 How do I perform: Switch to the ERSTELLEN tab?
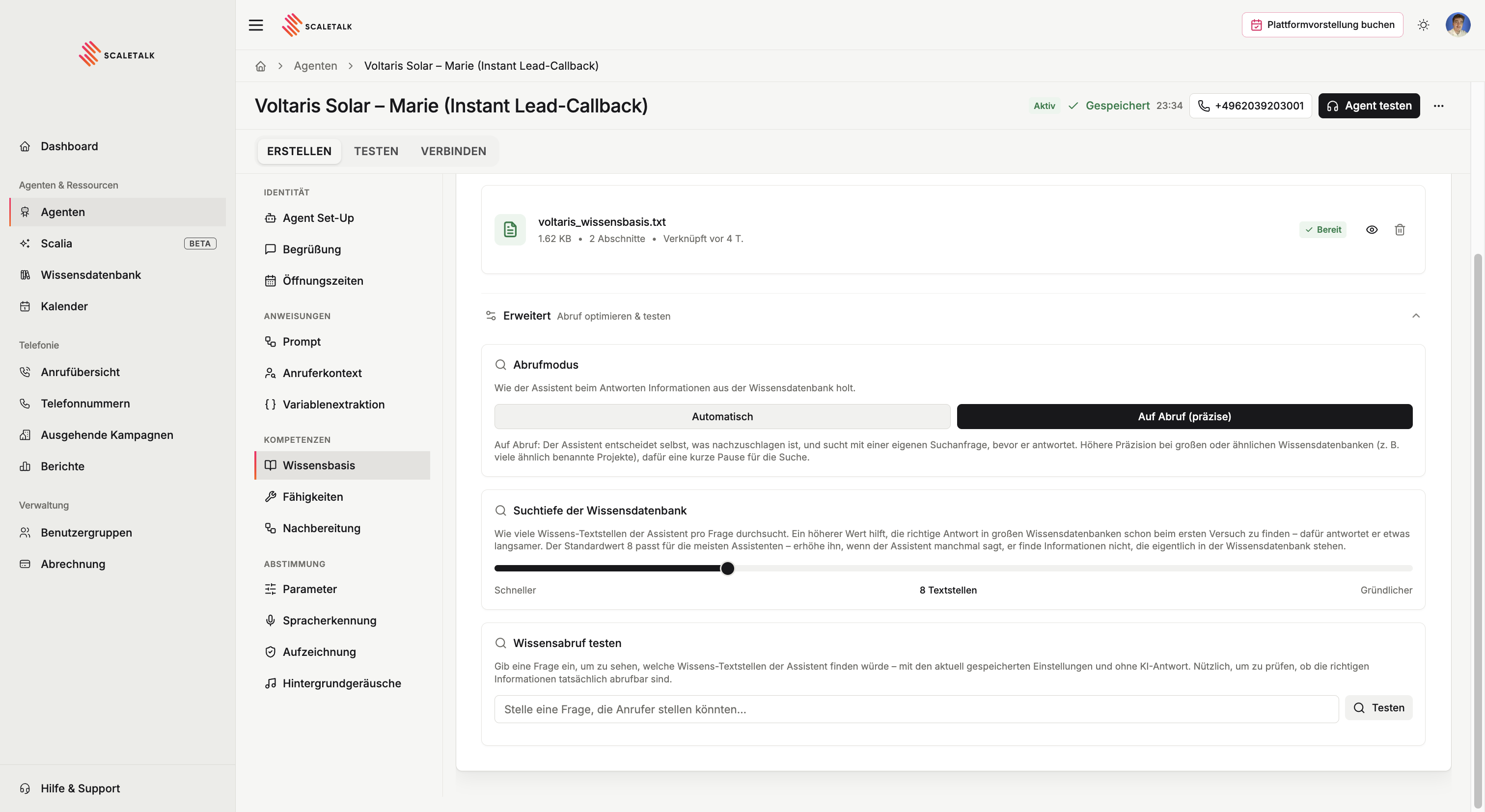pos(299,151)
